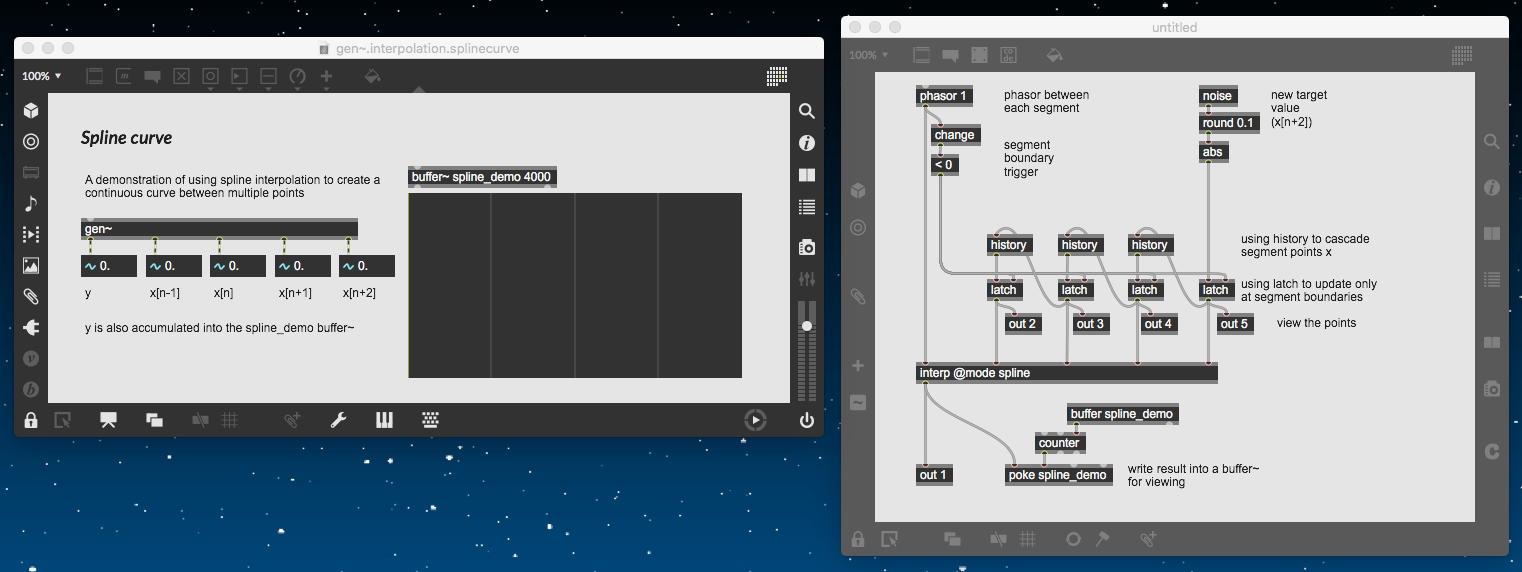Image resolution: width=1522 pixels, height=572 pixels.
Task: Click the target-shaped icon in splinecurve left sidebar
Action: [x=31, y=142]
